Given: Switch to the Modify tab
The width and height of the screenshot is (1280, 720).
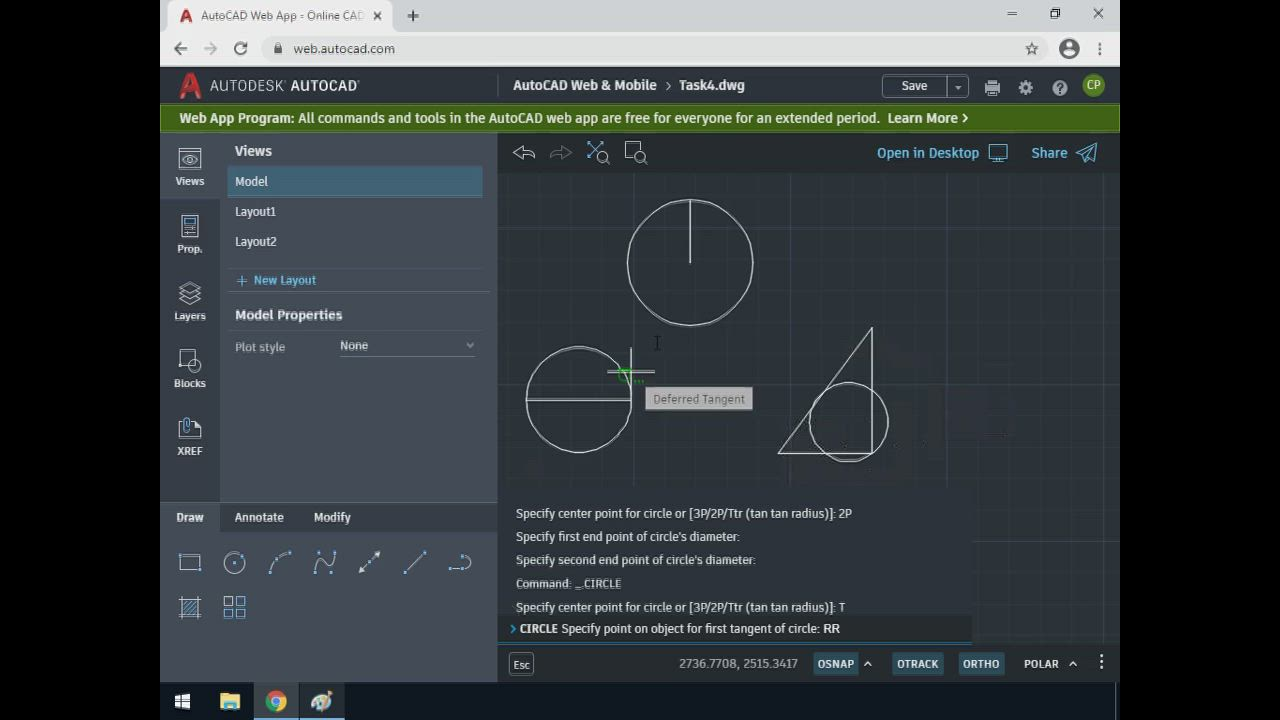Looking at the screenshot, I should coord(332,517).
